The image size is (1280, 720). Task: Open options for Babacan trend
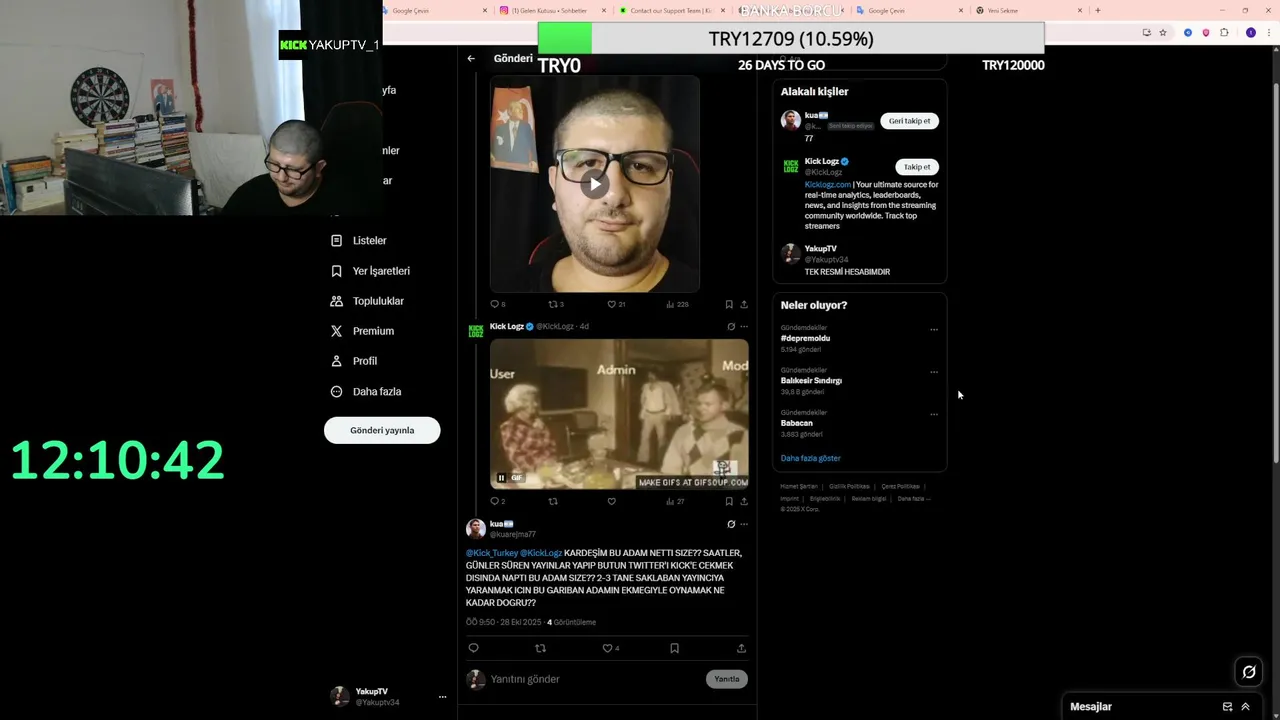click(934, 414)
